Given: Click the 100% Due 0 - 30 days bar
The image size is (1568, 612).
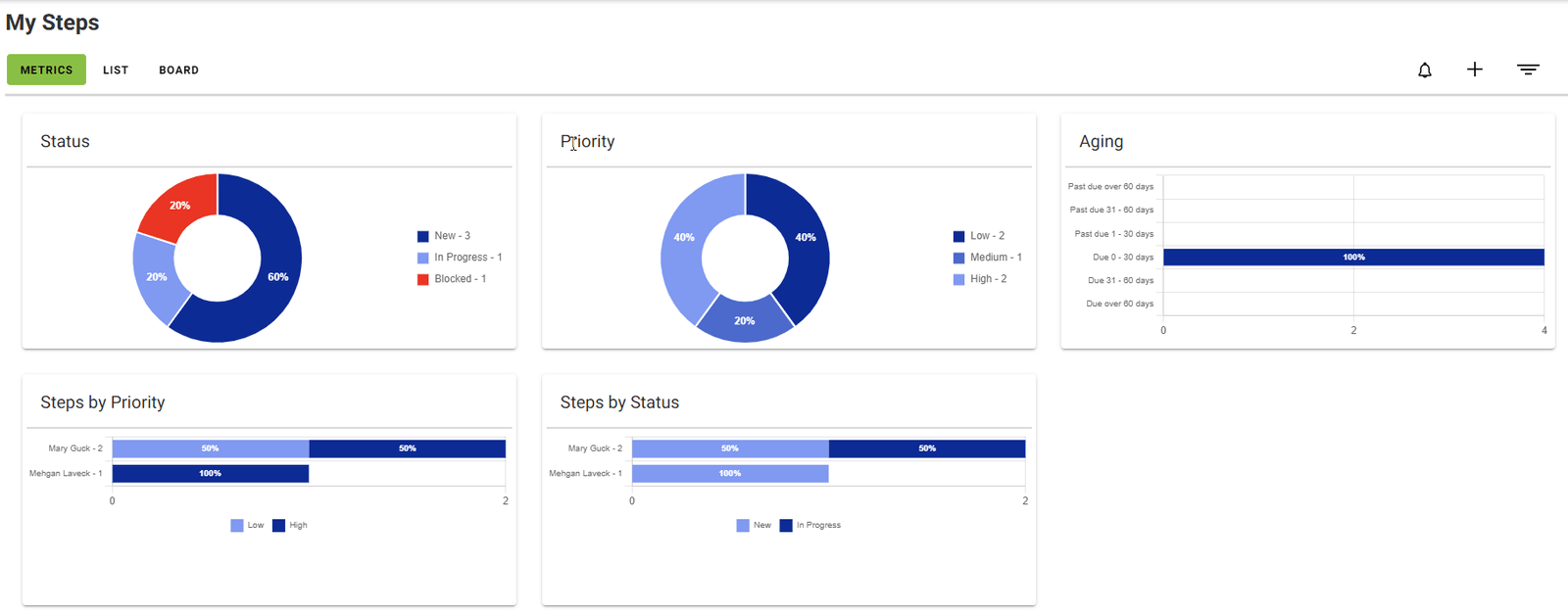Looking at the screenshot, I should pos(1353,258).
